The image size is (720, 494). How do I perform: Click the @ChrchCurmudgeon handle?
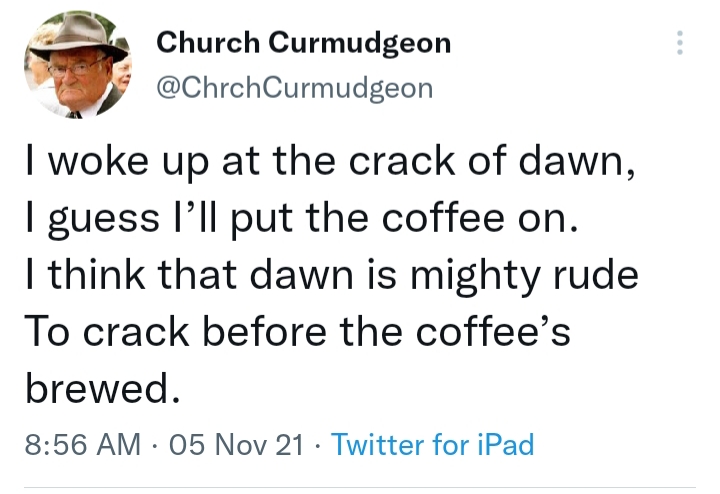point(295,88)
